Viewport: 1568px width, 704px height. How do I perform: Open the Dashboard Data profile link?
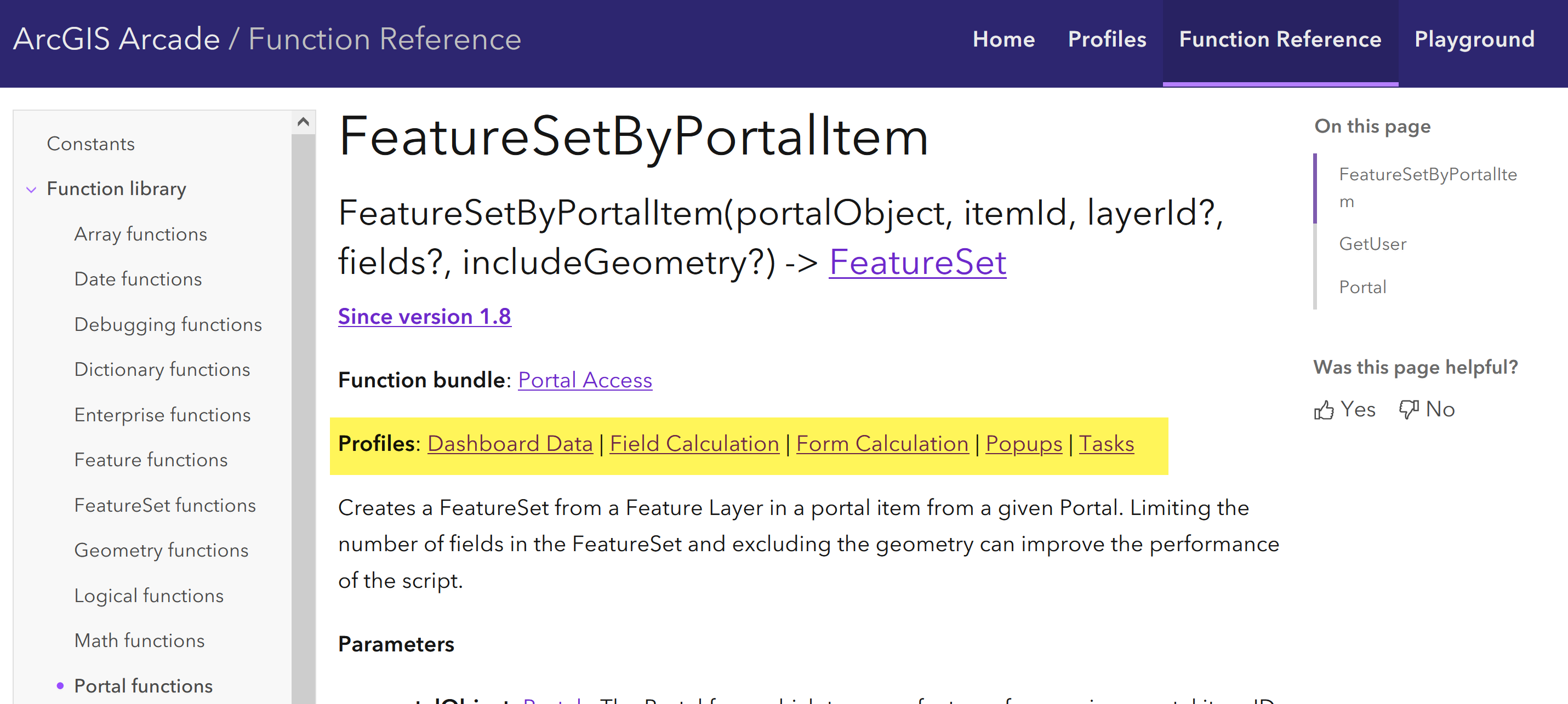tap(510, 444)
